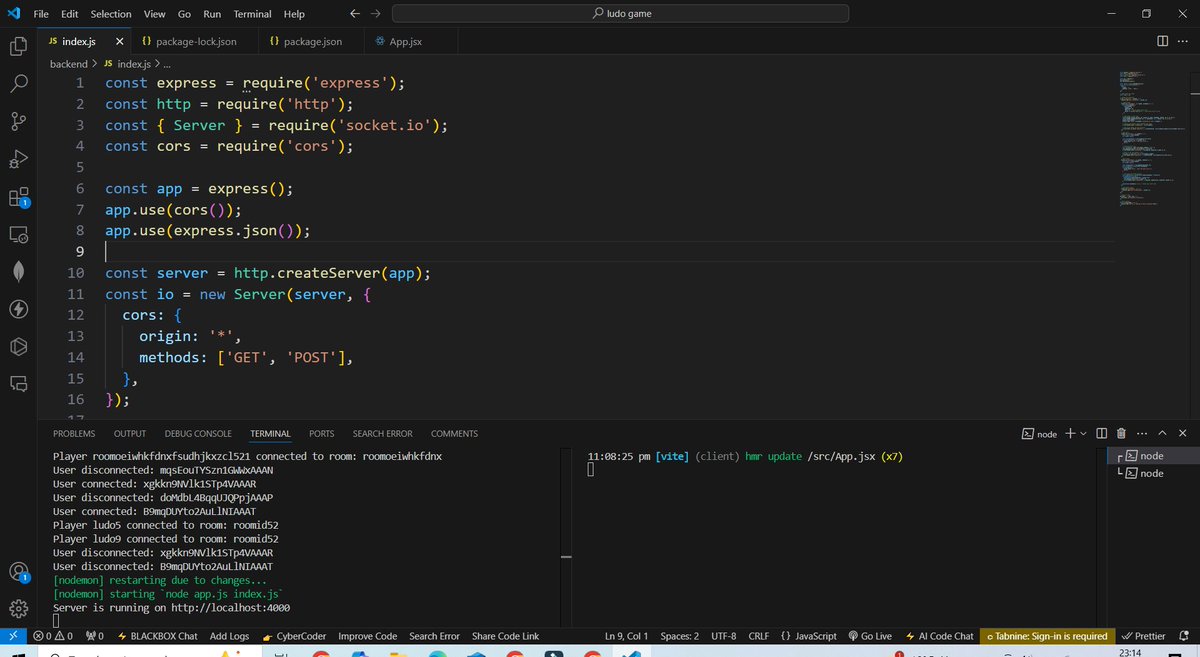
Task: Go back with navigation arrow
Action: tap(356, 14)
